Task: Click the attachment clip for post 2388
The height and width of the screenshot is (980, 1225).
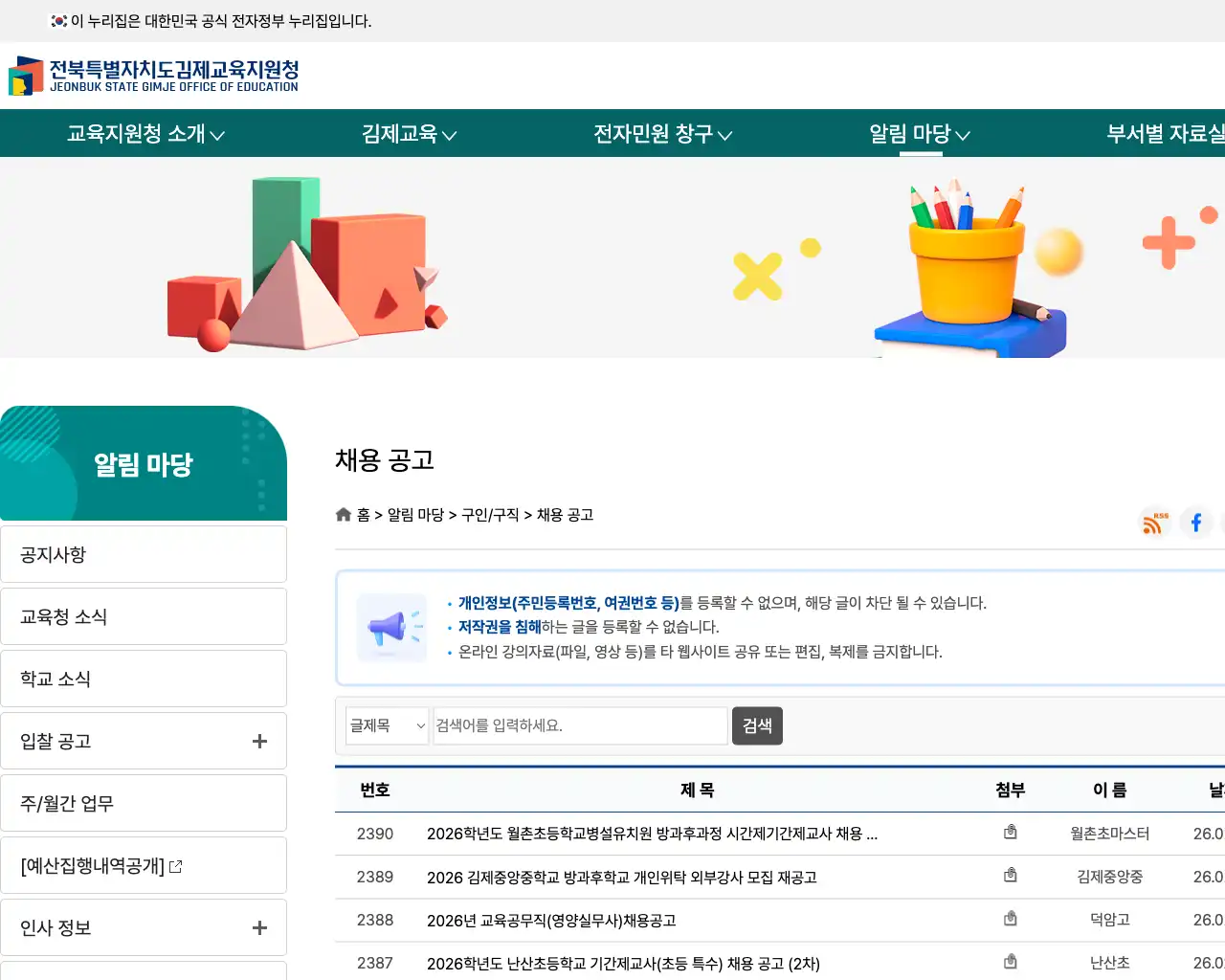Action: tap(1011, 918)
